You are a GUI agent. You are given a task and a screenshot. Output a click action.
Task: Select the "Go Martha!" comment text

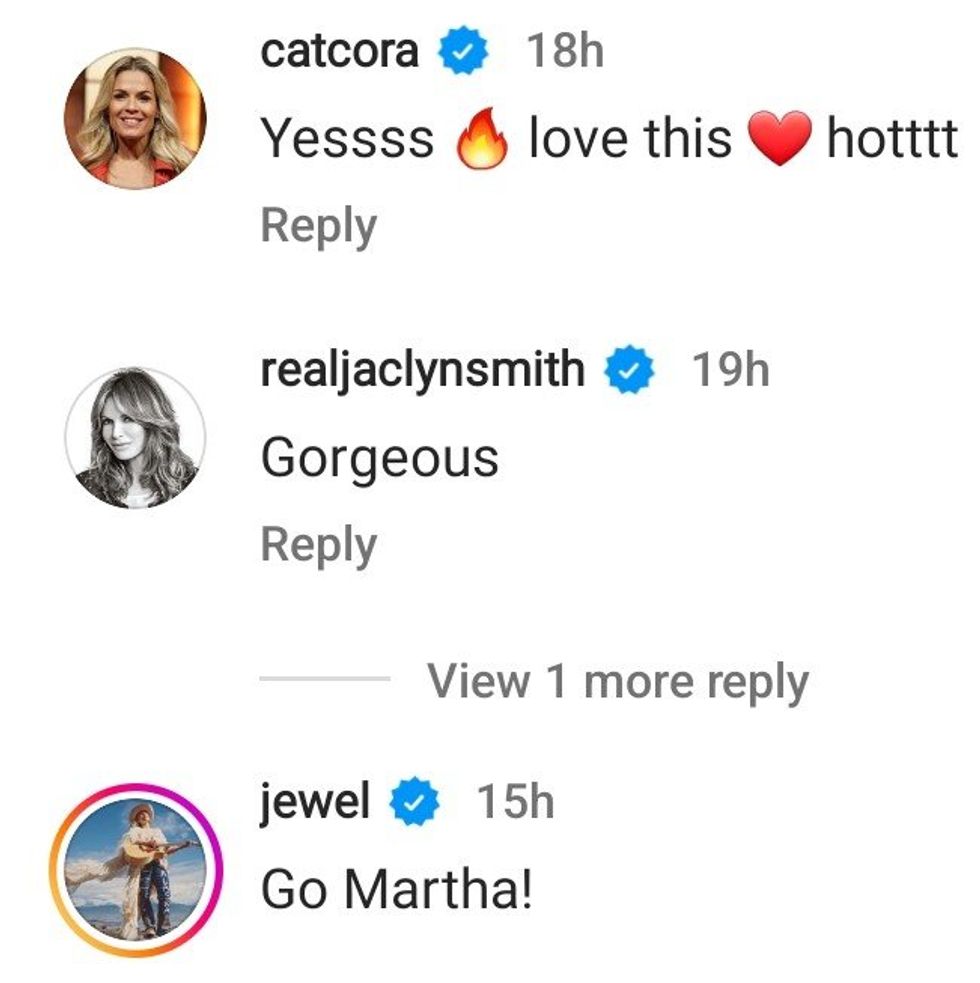pyautogui.click(x=396, y=890)
